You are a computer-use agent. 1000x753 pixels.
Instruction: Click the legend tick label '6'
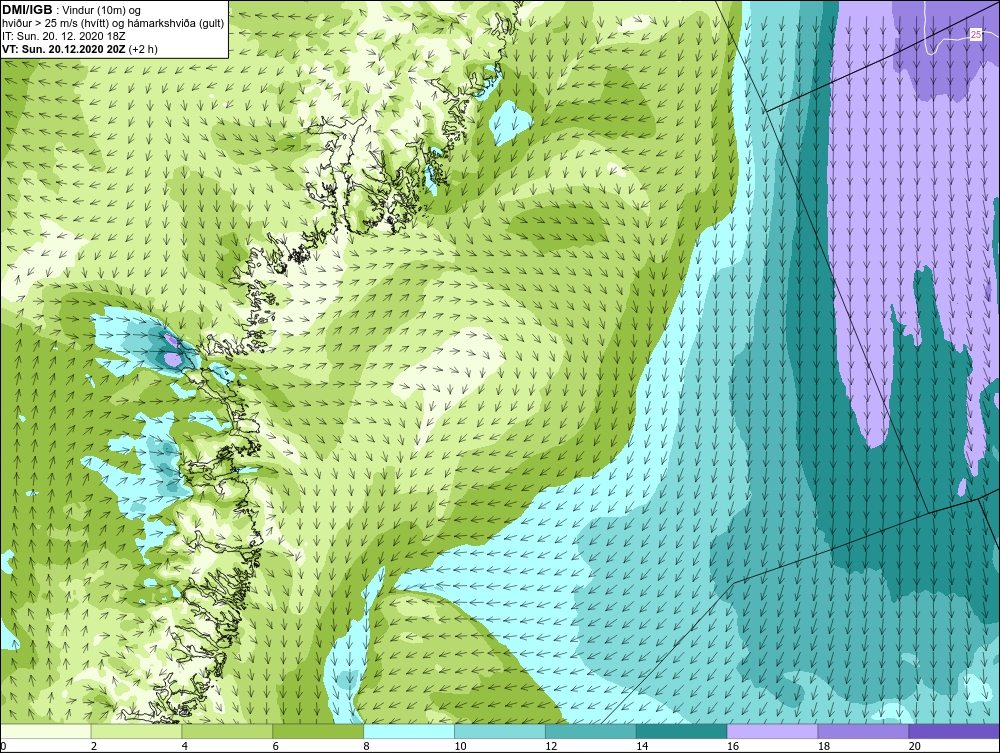click(276, 747)
